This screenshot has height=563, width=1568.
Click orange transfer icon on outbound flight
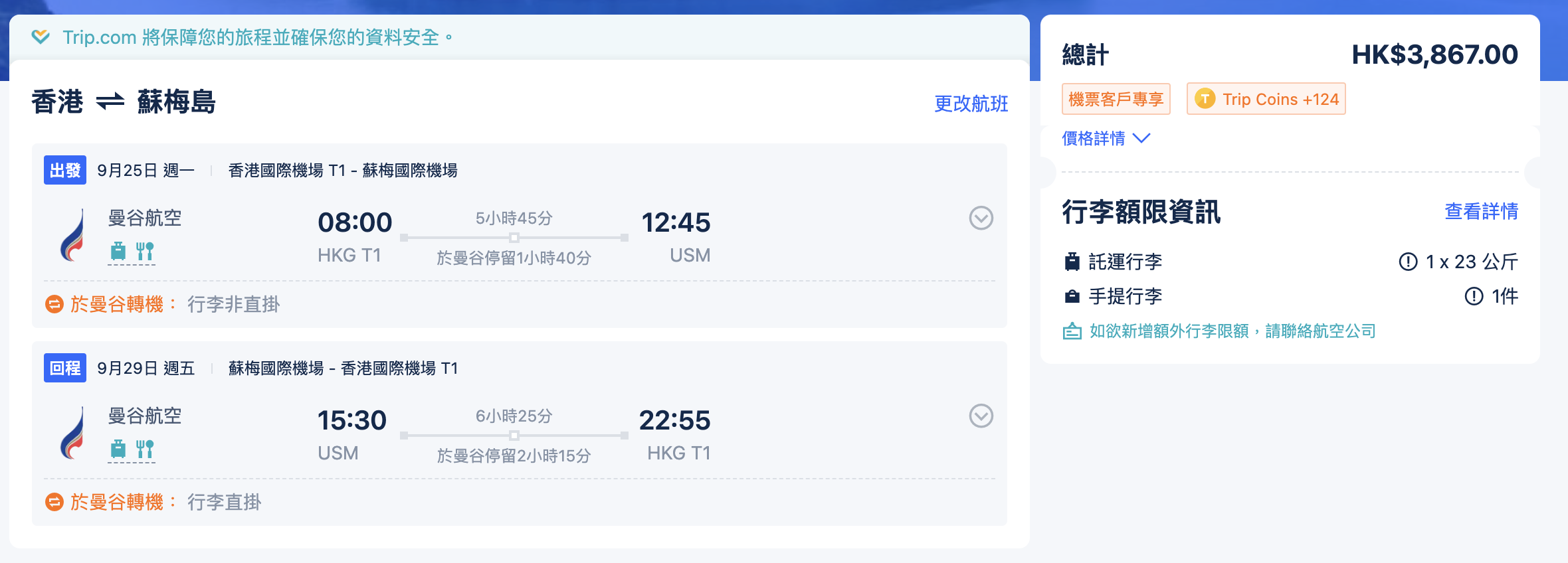coord(54,304)
